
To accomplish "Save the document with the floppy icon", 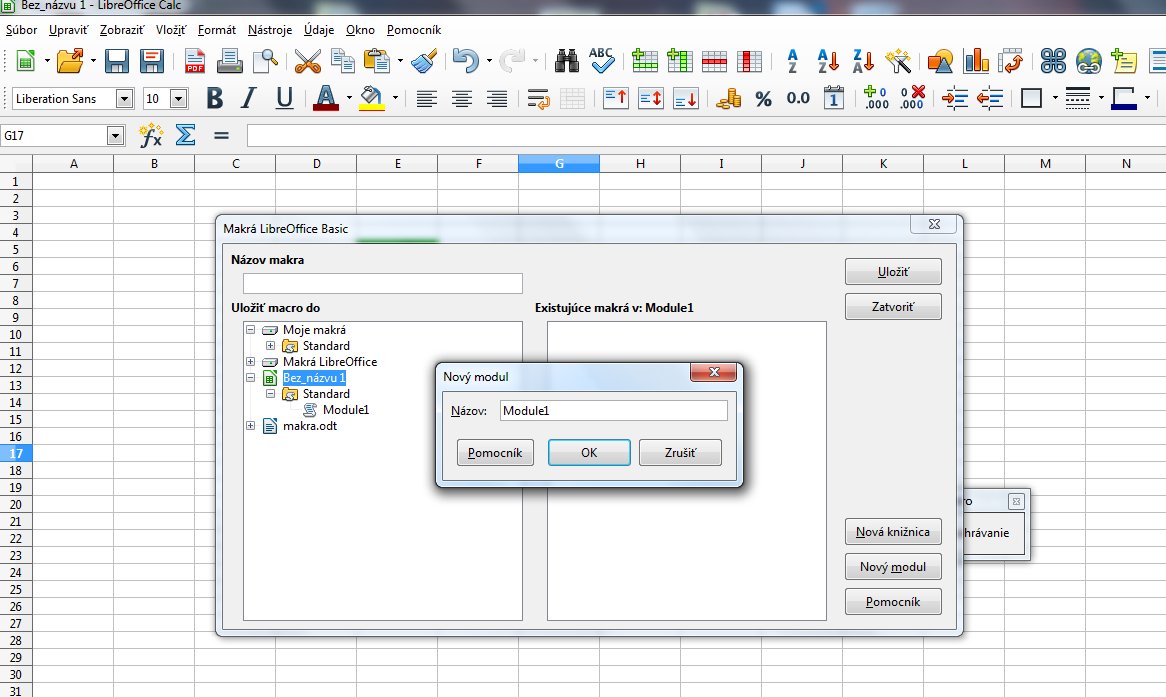I will point(117,61).
